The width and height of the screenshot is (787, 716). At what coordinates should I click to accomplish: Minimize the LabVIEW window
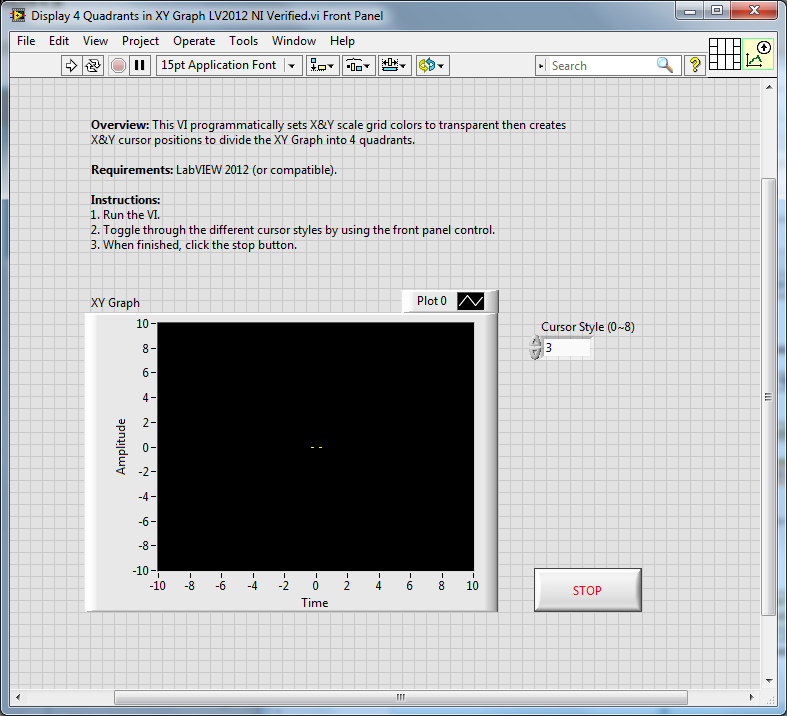(691, 11)
